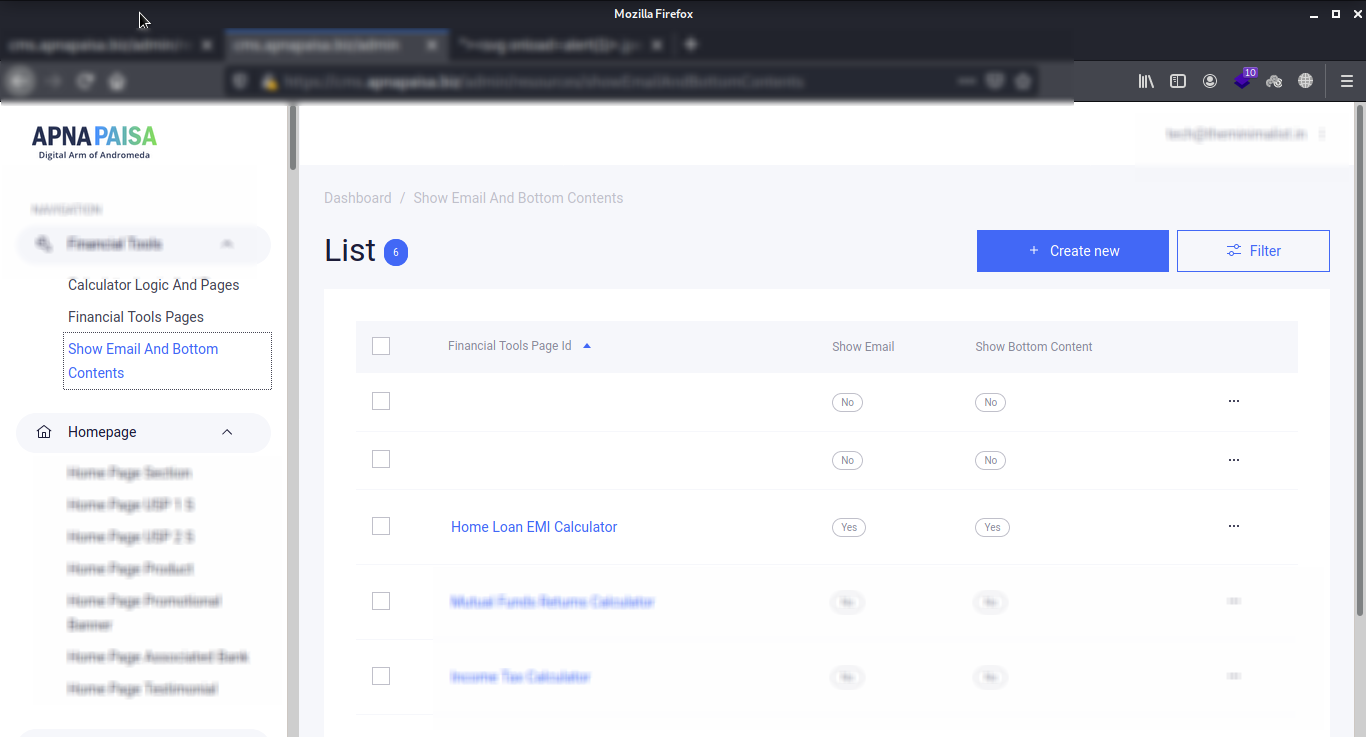Open the Firefox application menu
1366x737 pixels.
click(1346, 81)
